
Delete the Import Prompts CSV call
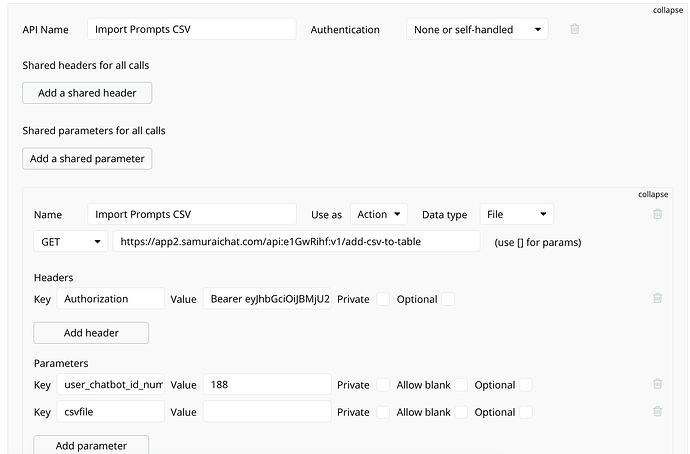(x=657, y=214)
